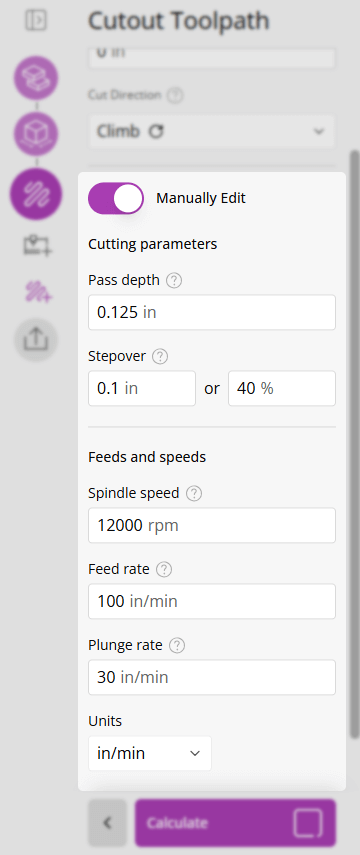This screenshot has width=360, height=855.
Task: Open the 3D model step icon
Action: pos(36,134)
